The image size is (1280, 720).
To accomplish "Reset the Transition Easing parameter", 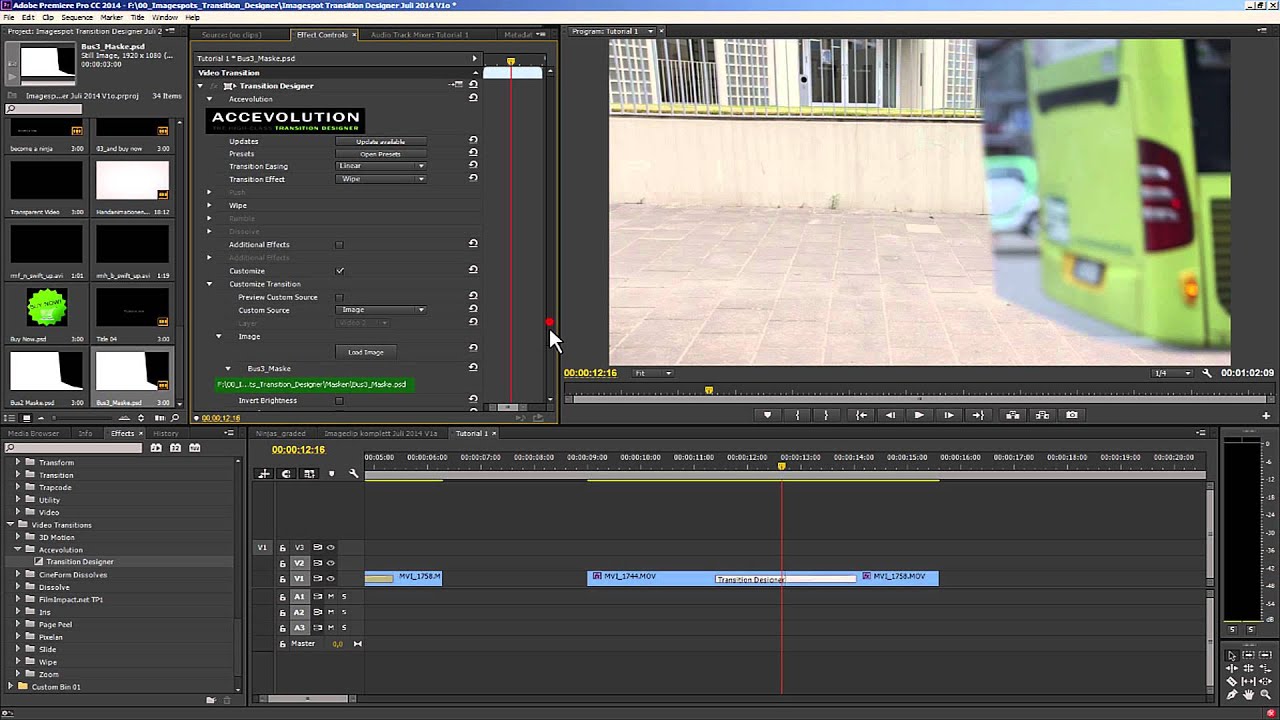I will click(x=473, y=166).
